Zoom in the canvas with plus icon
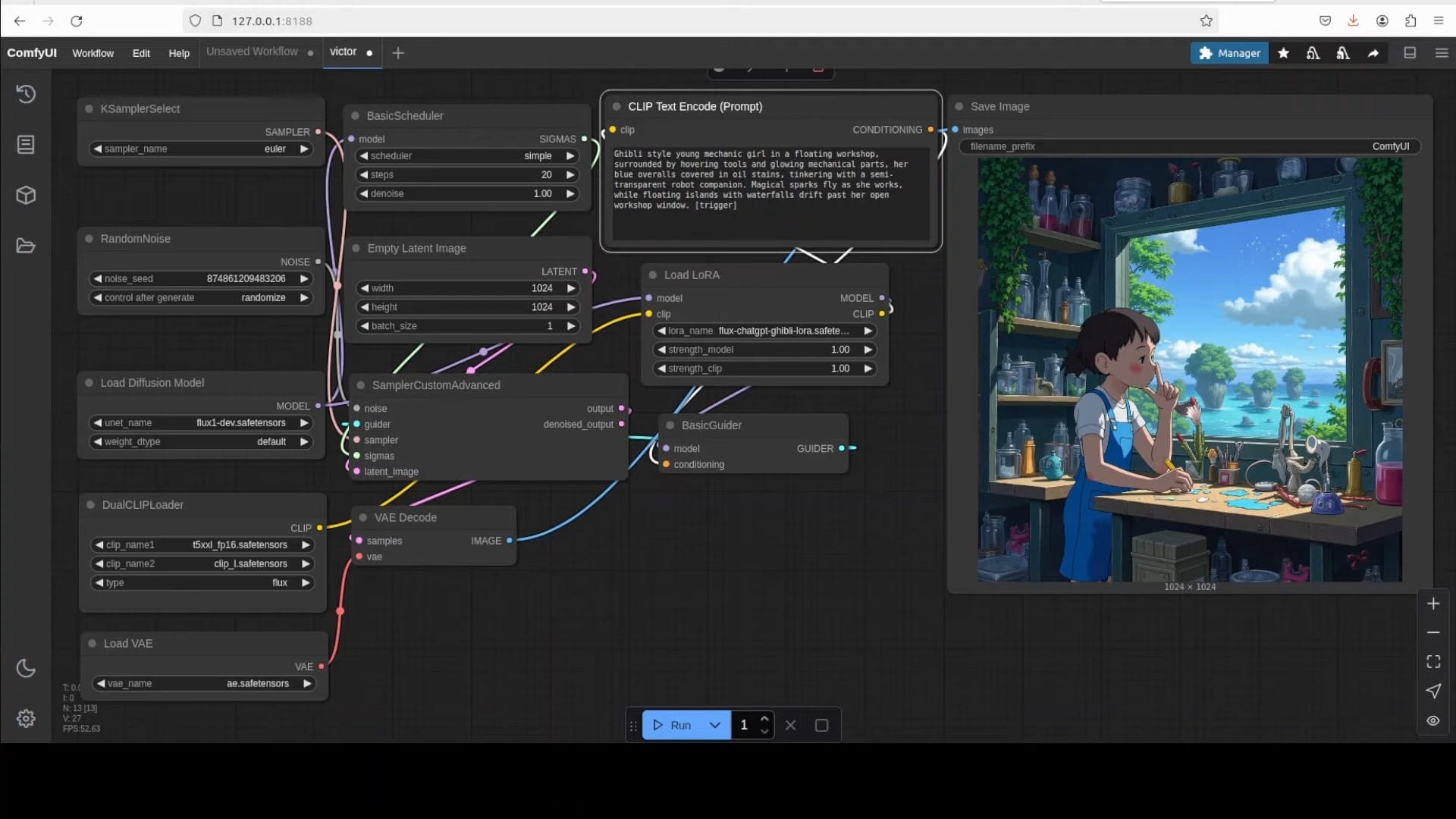The image size is (1456, 819). click(x=1433, y=604)
